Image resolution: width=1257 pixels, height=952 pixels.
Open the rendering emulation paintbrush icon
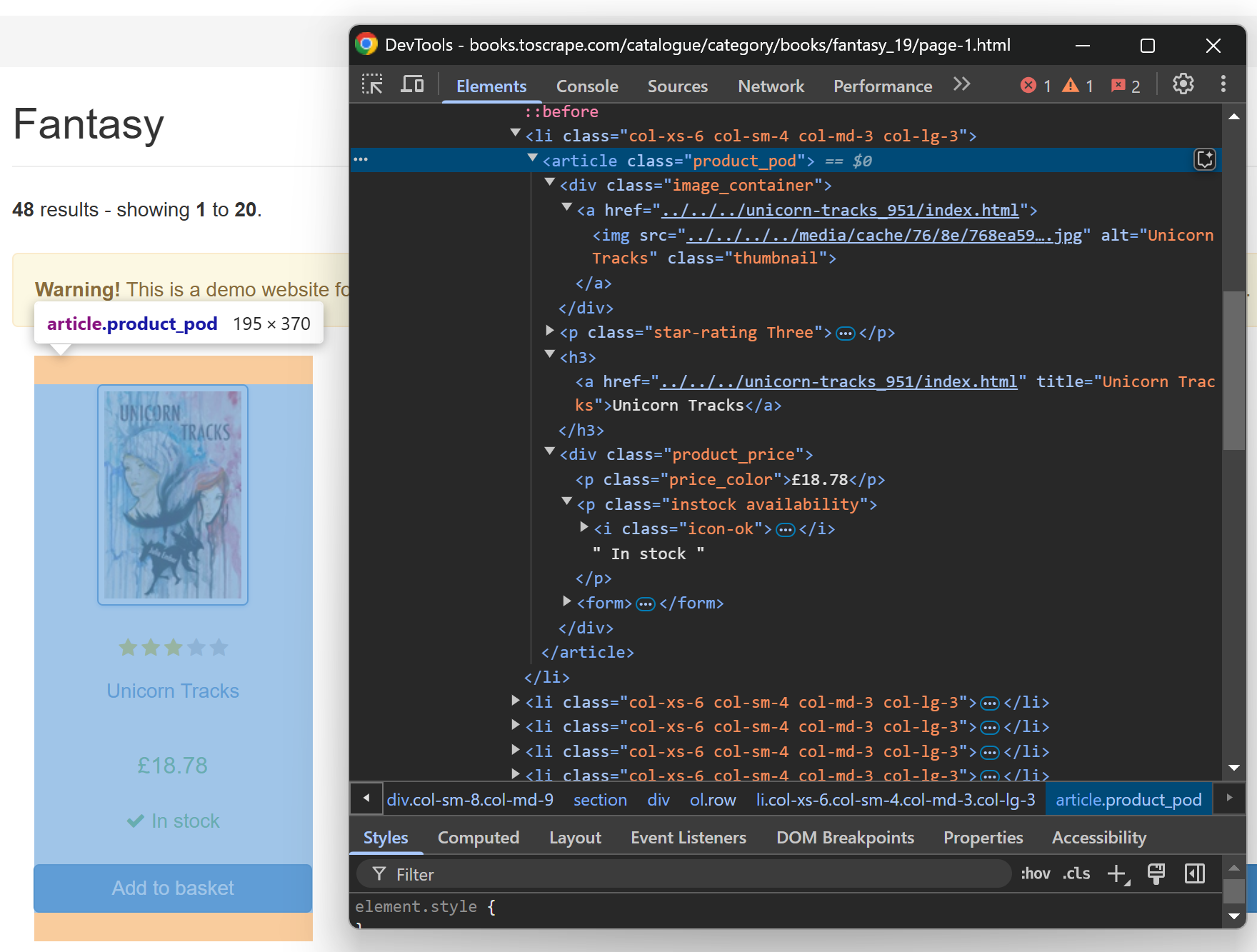pyautogui.click(x=1156, y=873)
